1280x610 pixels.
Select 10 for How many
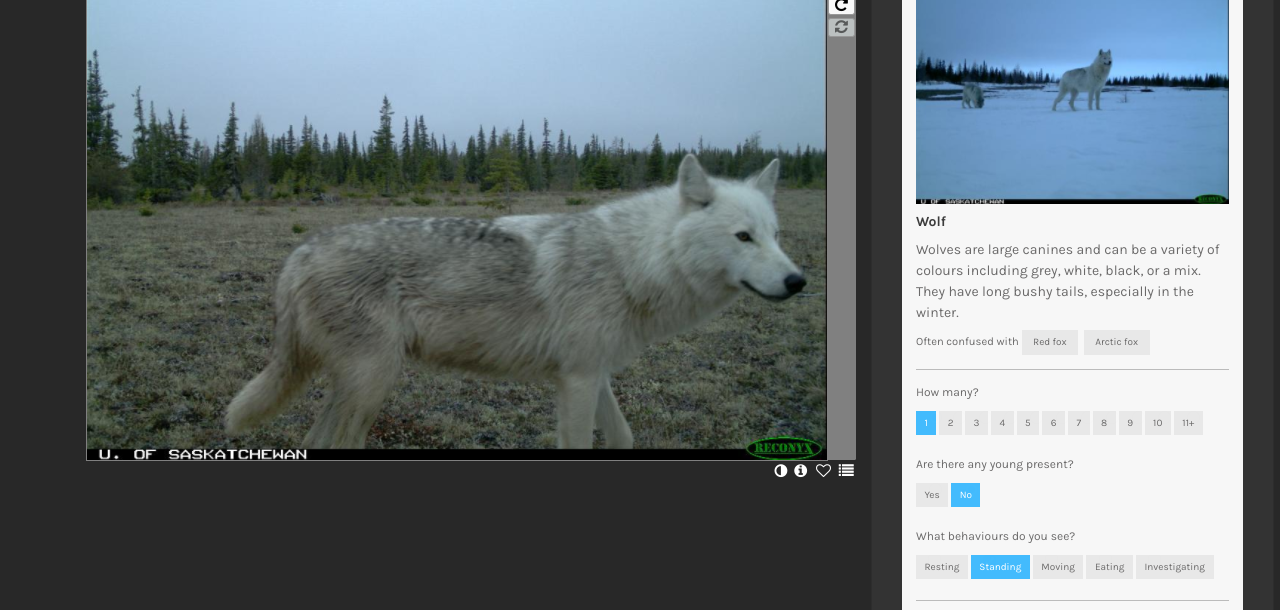pyautogui.click(x=1158, y=423)
